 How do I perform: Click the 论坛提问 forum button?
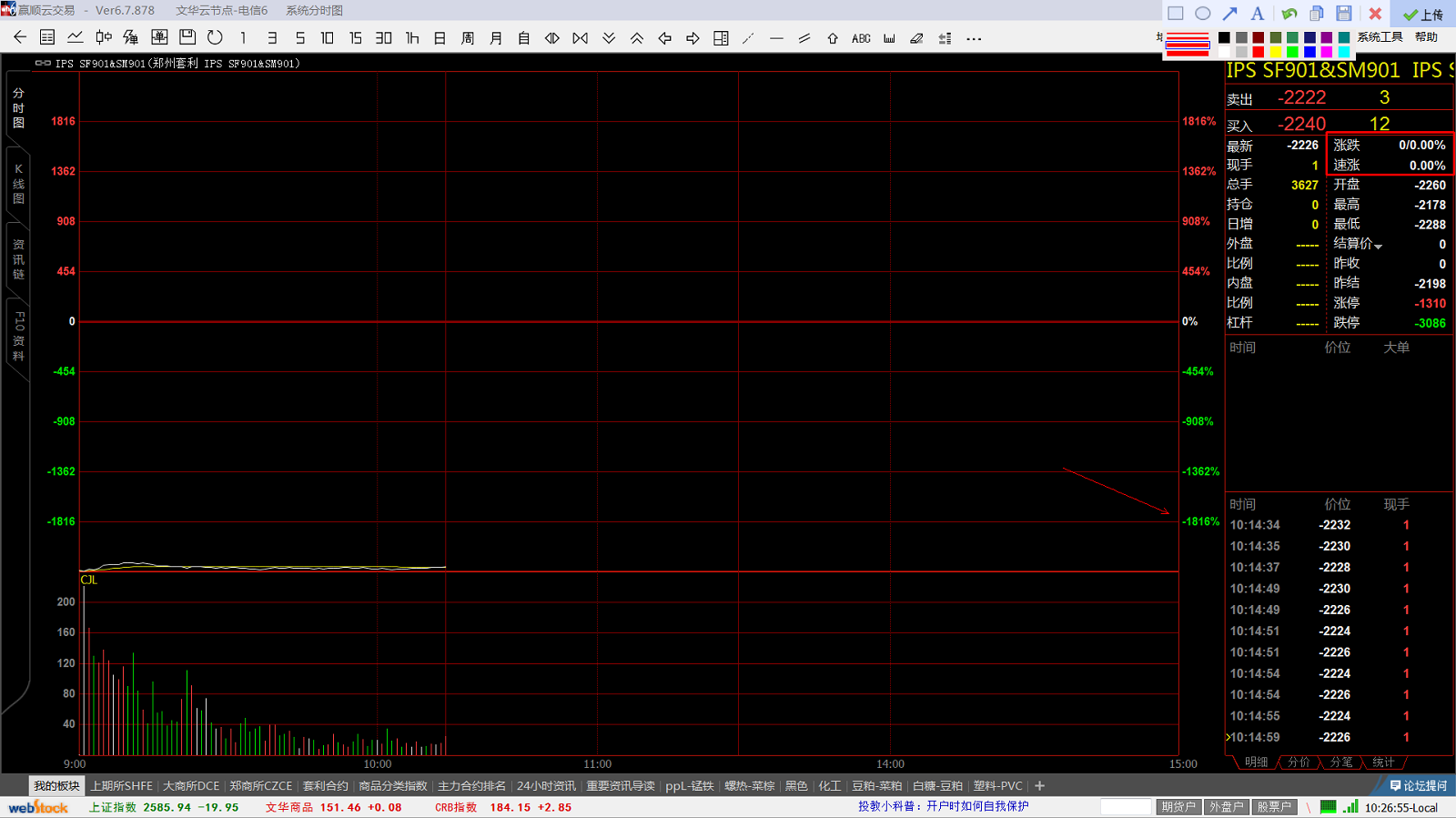1419,786
